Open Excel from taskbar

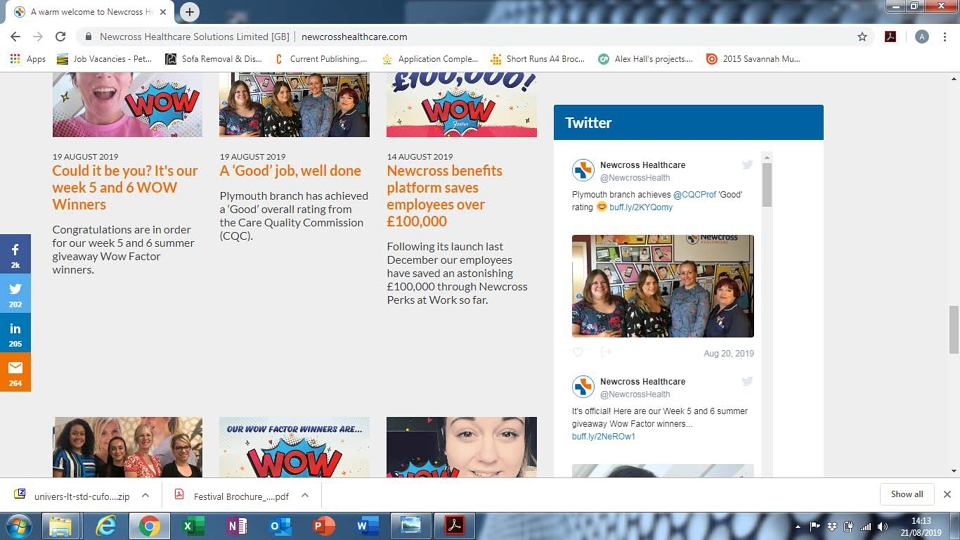coord(193,526)
